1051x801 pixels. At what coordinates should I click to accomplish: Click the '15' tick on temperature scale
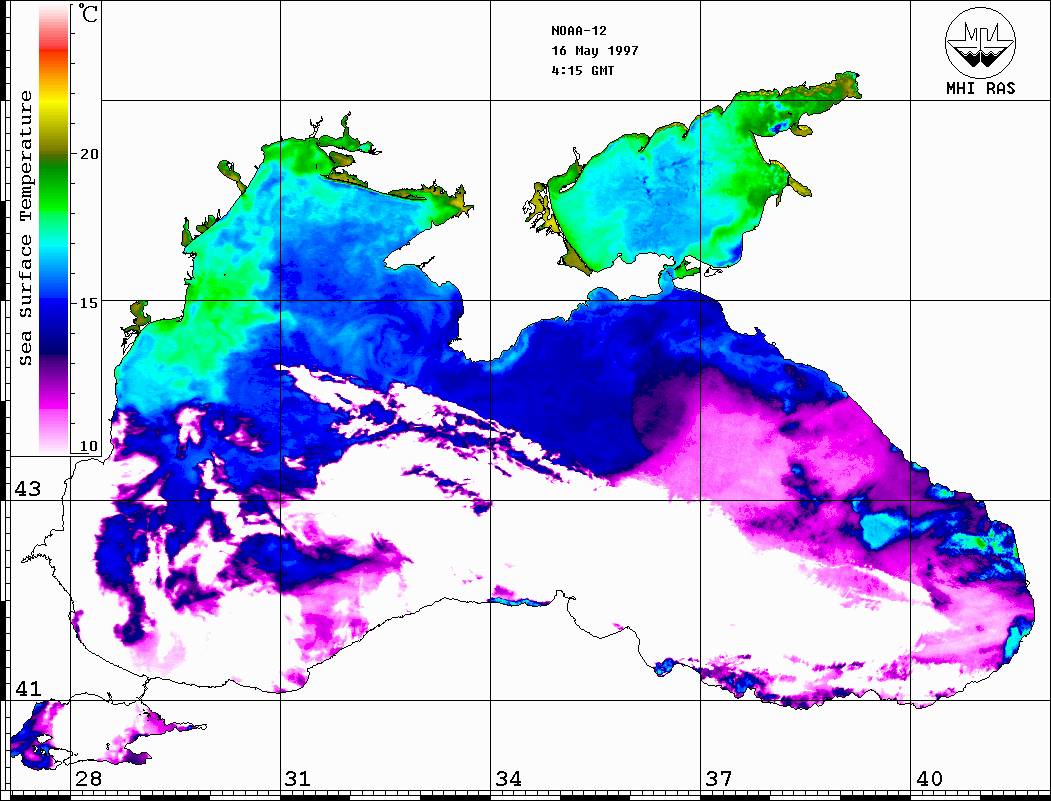pos(89,302)
